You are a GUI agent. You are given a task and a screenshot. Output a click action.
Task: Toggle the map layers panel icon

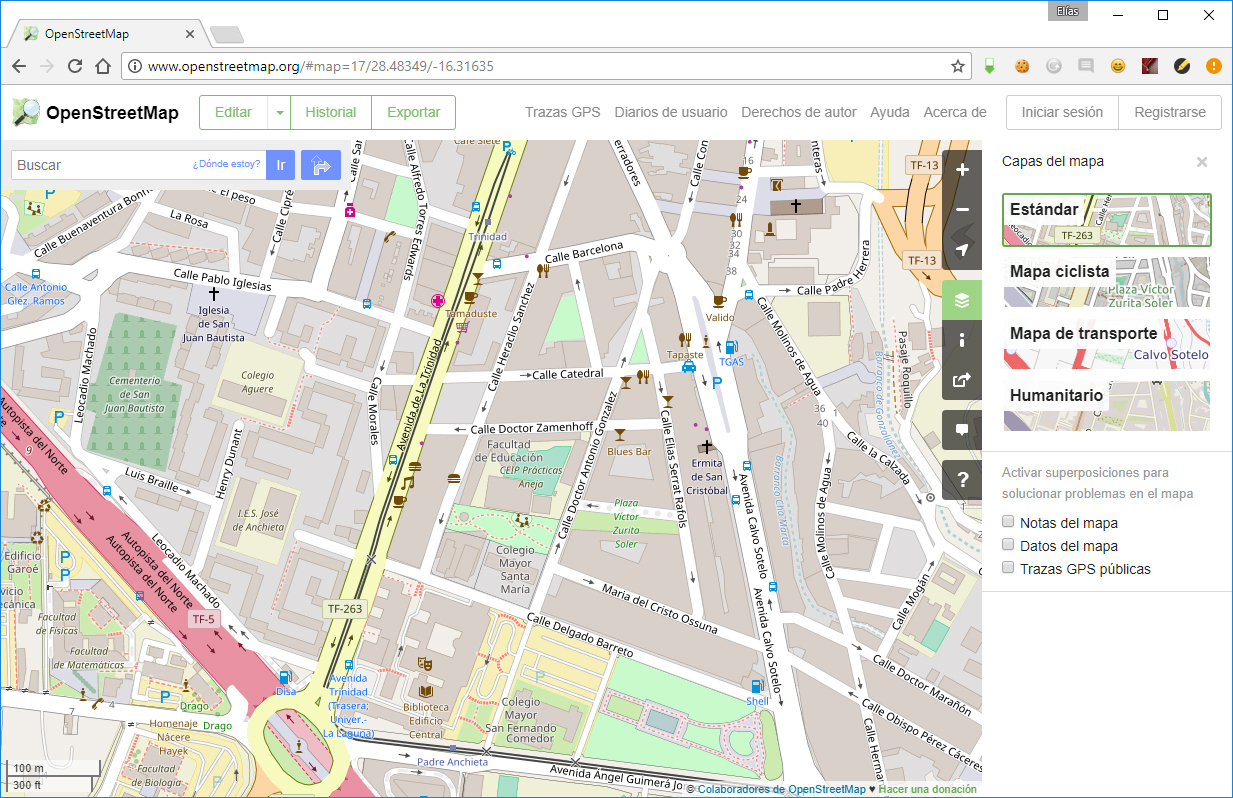(962, 300)
